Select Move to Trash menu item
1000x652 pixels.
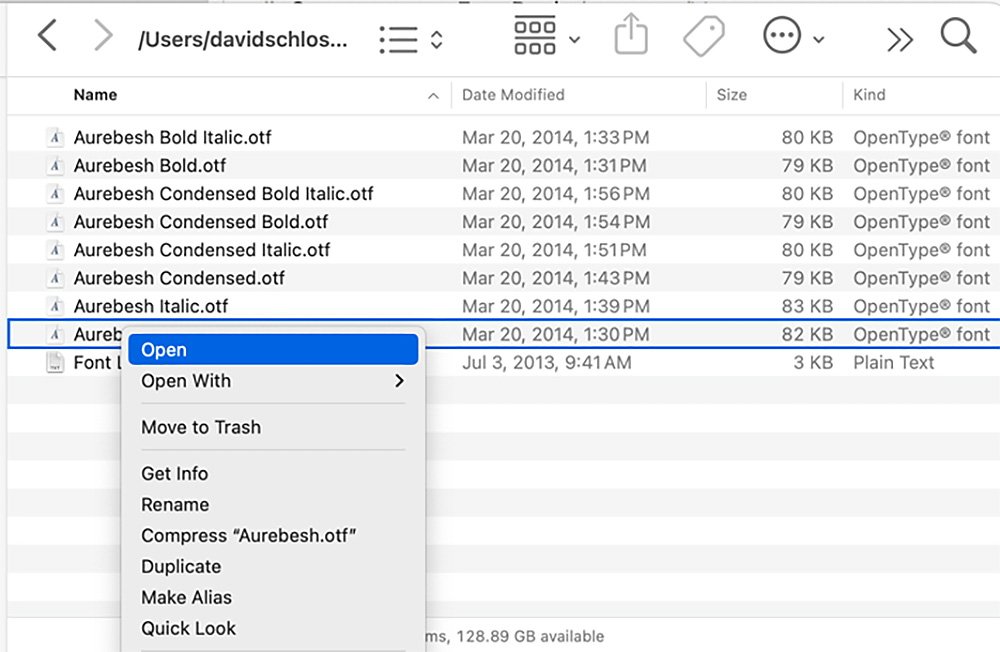pos(201,427)
